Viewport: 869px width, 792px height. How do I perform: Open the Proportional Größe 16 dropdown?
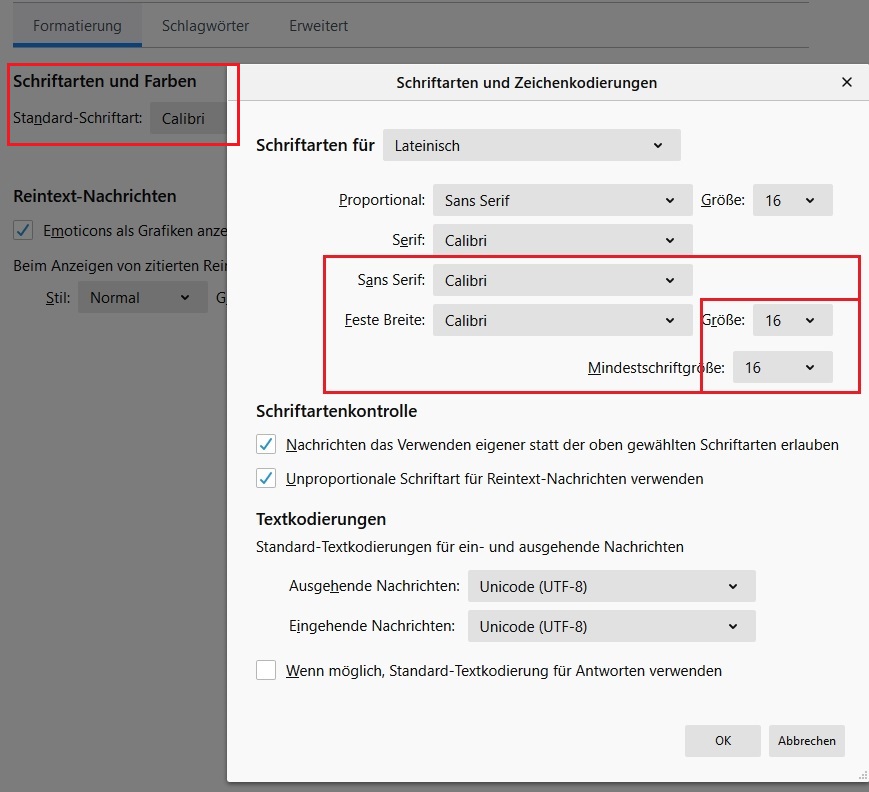click(x=791, y=200)
